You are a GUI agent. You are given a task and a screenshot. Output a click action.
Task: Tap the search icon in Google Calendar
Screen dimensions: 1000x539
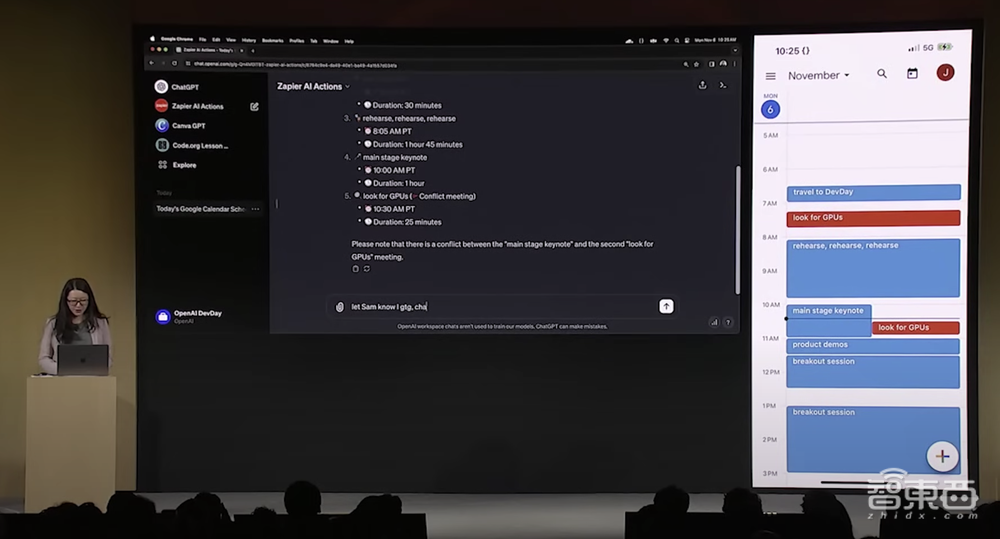pos(881,74)
